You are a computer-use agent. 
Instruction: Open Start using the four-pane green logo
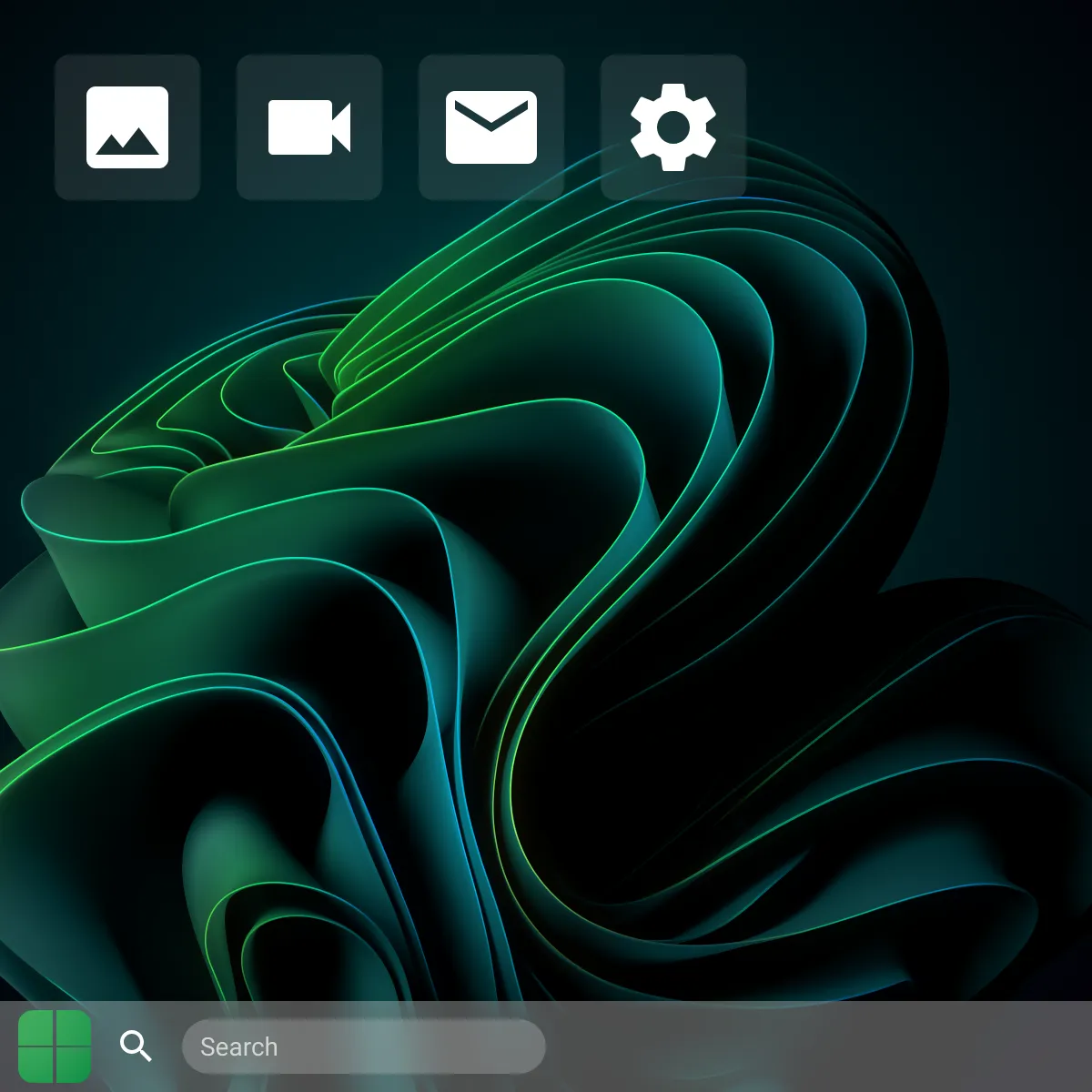click(x=55, y=1046)
